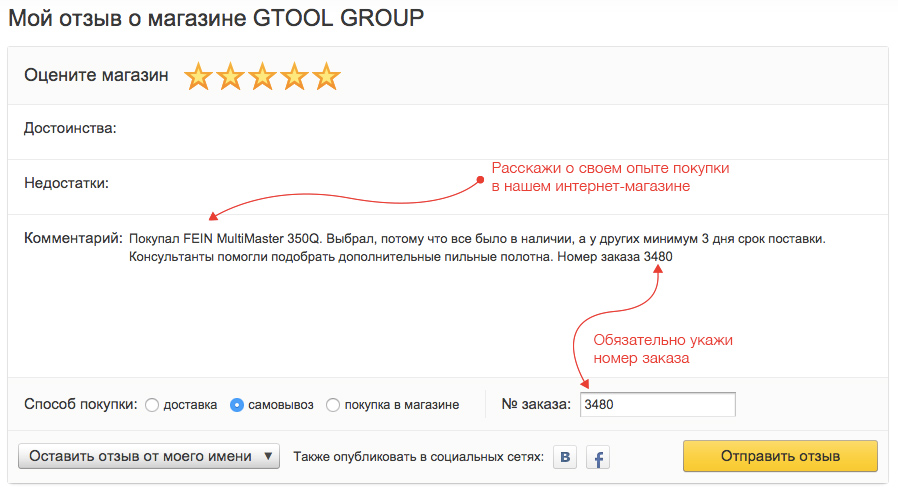Click the Оцените магазин label
The width and height of the screenshot is (898, 495).
96,75
